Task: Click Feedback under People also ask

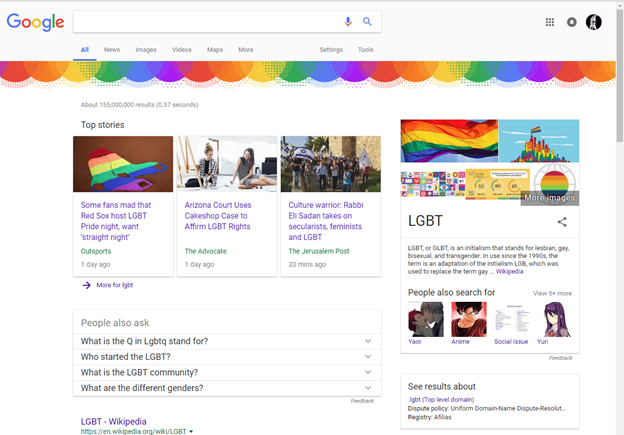Action: click(362, 401)
